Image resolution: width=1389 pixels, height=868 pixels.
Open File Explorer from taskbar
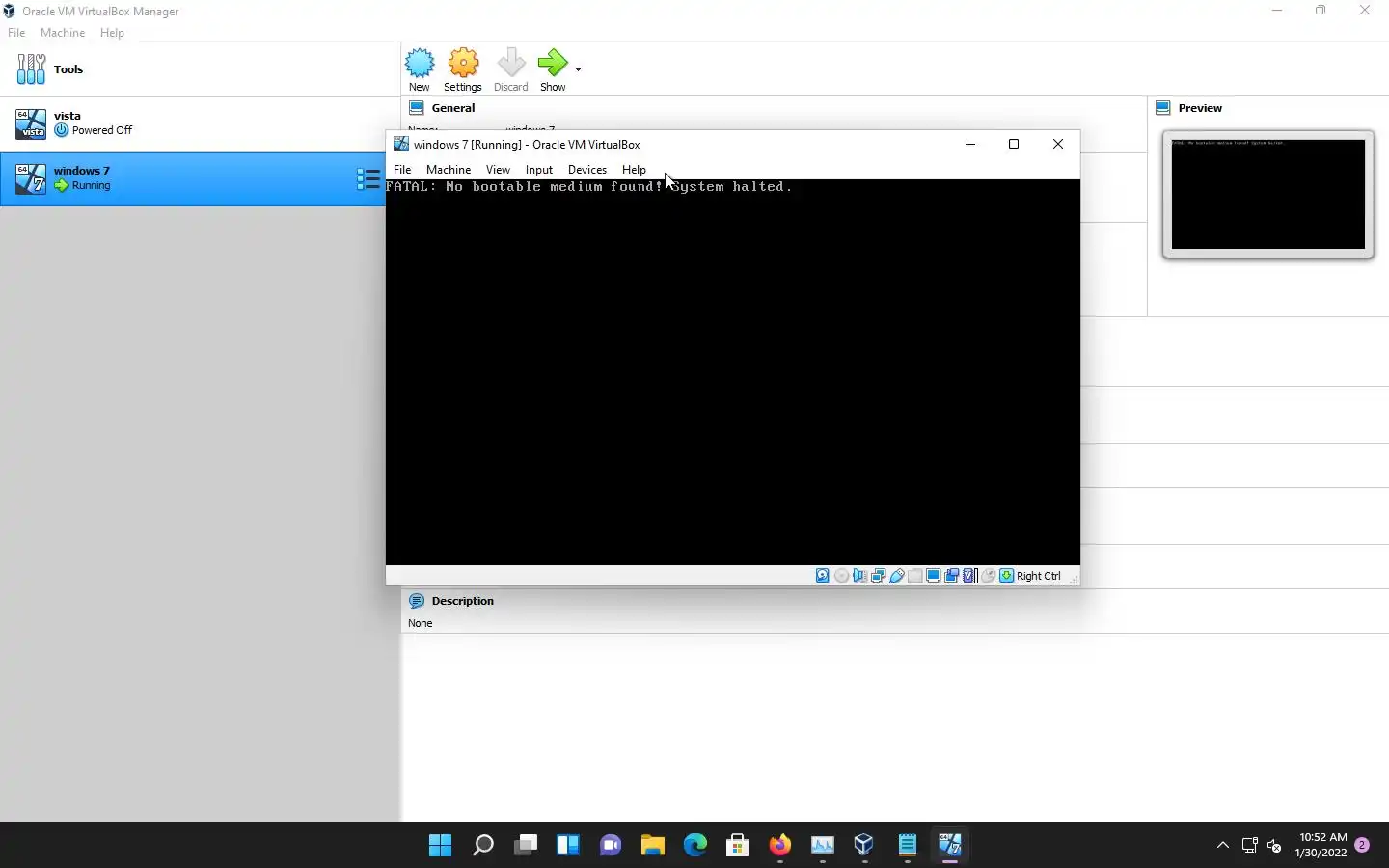pos(653,846)
